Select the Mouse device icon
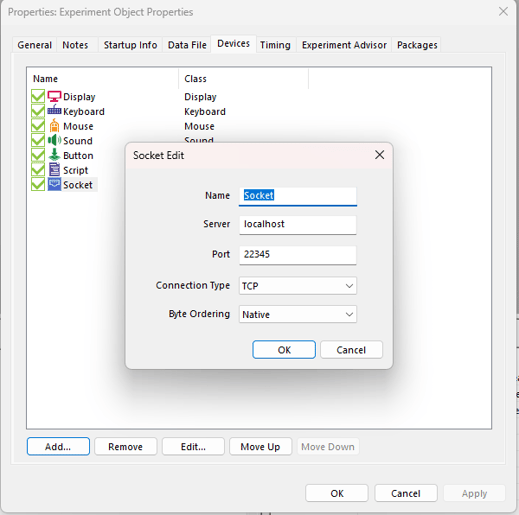The height and width of the screenshot is (515, 519). 54,126
